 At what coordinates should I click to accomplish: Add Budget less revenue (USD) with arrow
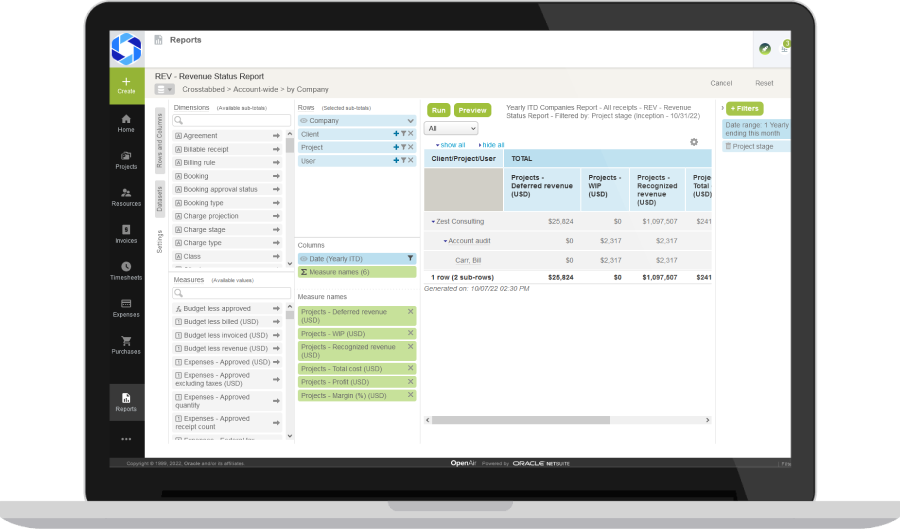click(x=276, y=349)
